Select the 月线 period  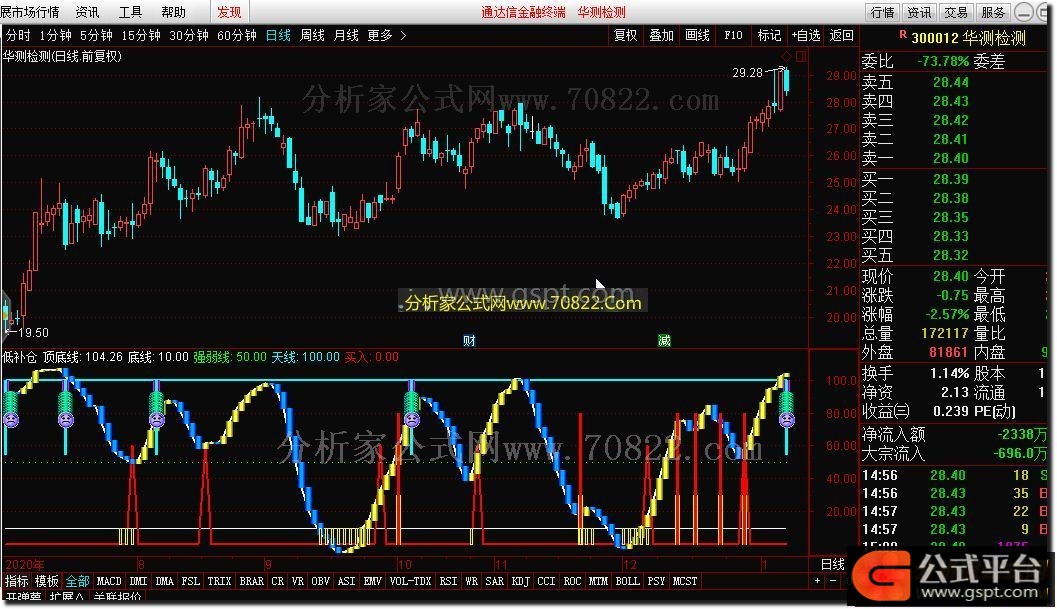pos(346,35)
